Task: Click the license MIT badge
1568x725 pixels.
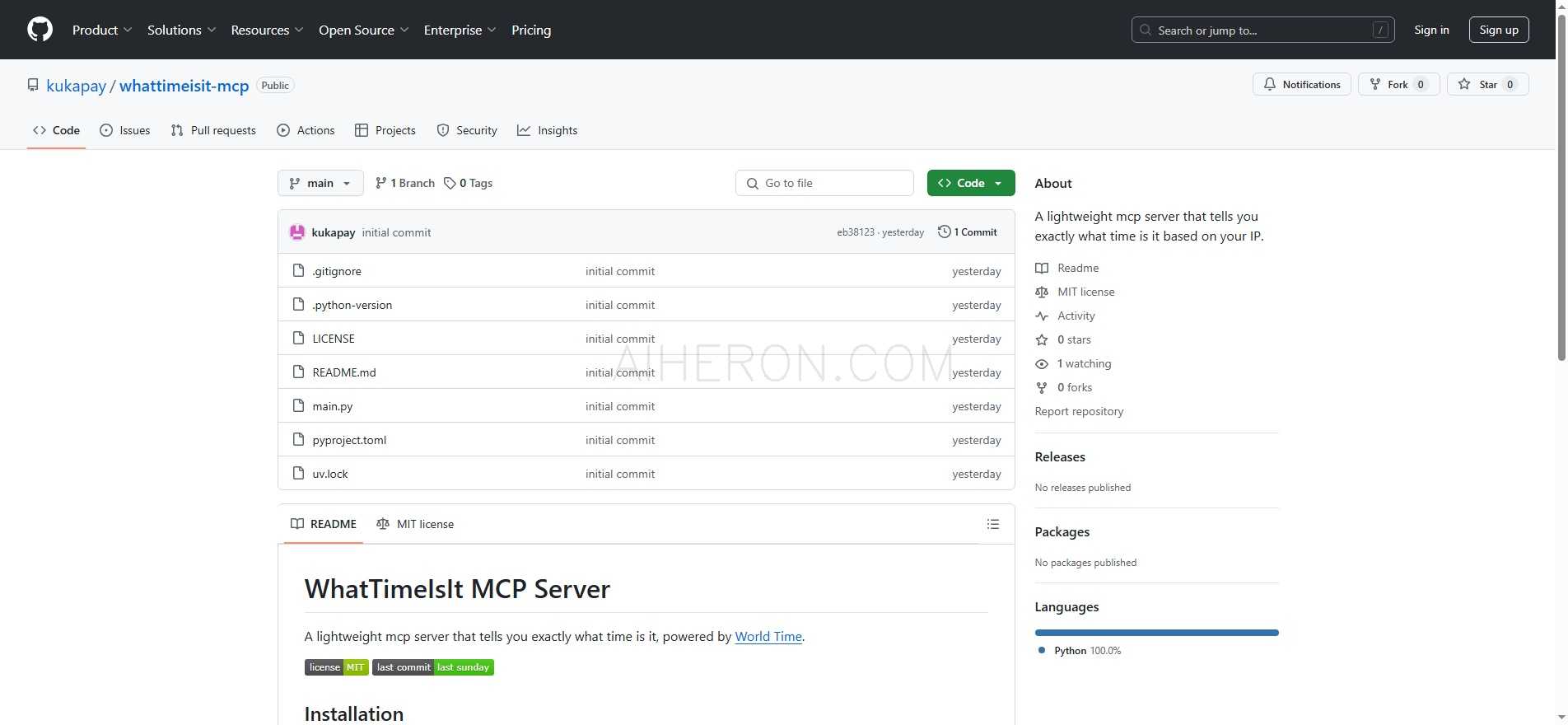Action: pyautogui.click(x=337, y=667)
